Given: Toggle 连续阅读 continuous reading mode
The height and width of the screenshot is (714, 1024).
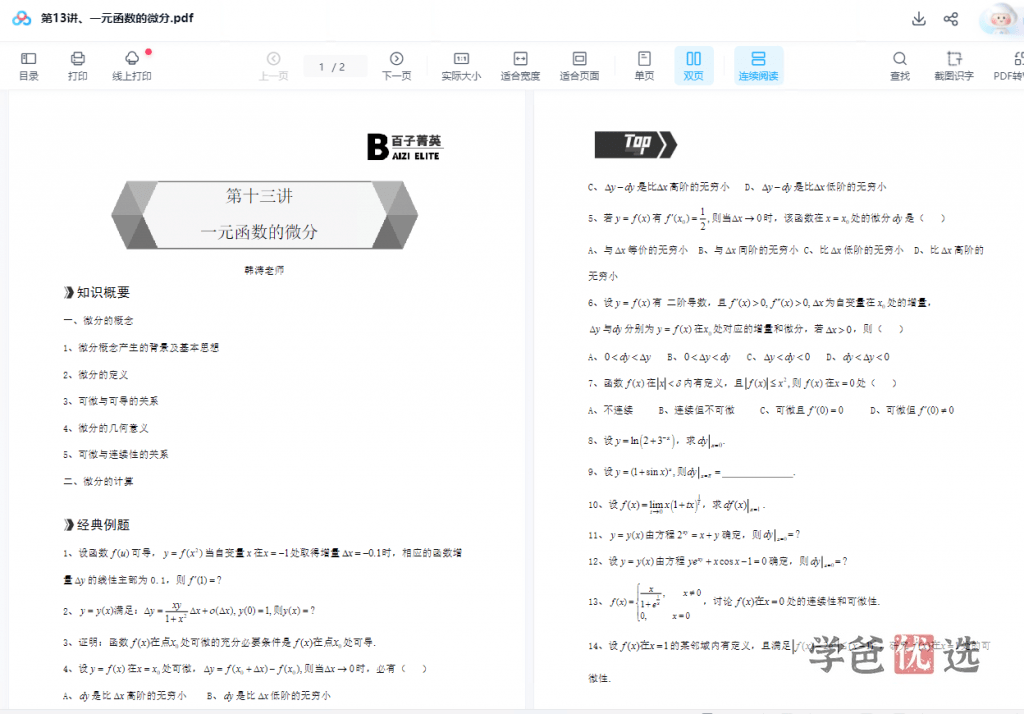Looking at the screenshot, I should click(758, 66).
